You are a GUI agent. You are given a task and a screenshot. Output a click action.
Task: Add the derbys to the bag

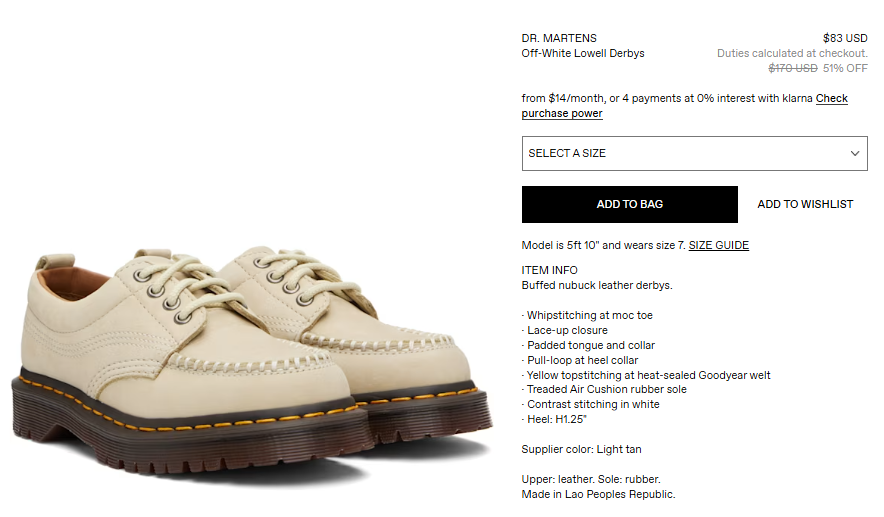pyautogui.click(x=629, y=204)
